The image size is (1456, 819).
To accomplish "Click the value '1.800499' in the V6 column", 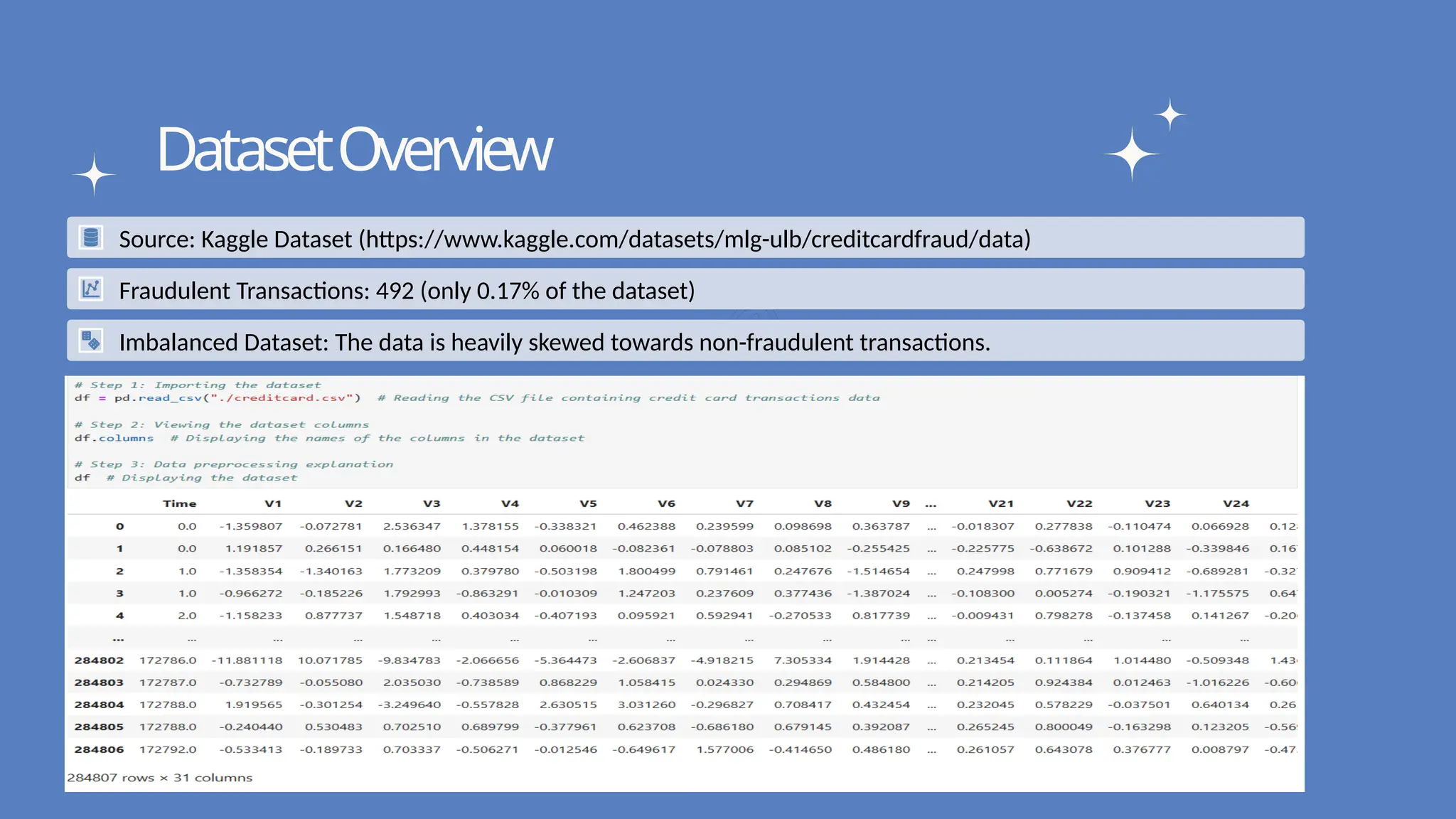I will 646,571.
